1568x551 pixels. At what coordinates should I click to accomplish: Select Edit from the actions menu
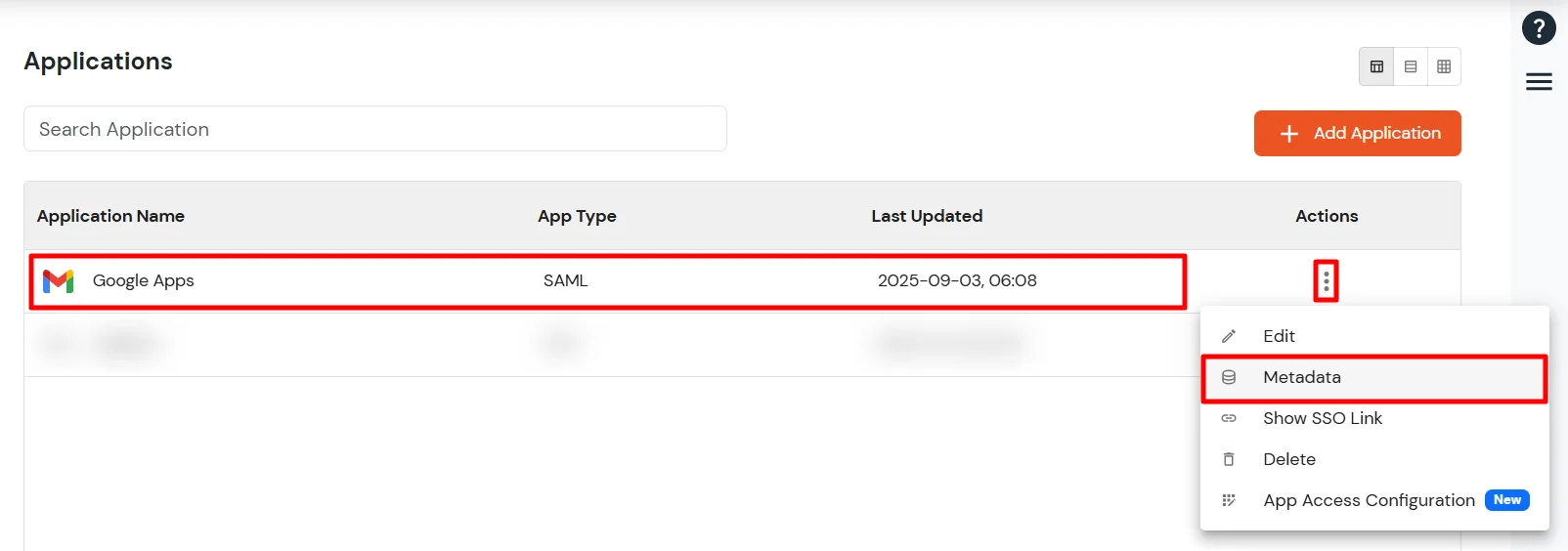(x=1374, y=336)
